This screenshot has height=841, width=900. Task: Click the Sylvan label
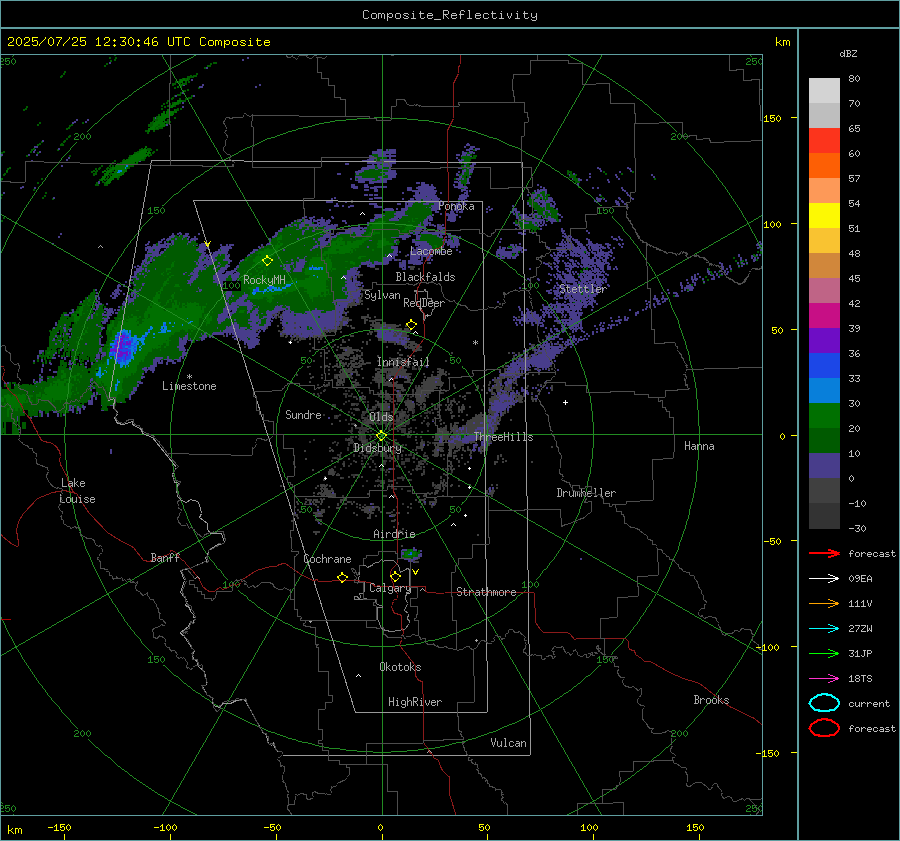click(x=382, y=295)
